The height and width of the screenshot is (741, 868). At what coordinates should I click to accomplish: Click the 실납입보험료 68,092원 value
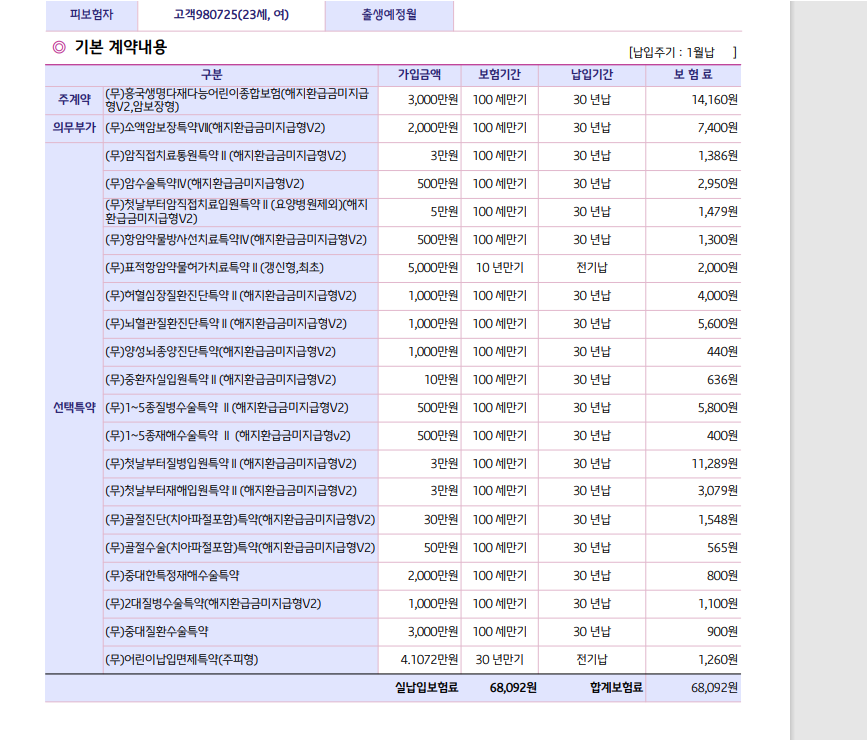pyautogui.click(x=513, y=688)
